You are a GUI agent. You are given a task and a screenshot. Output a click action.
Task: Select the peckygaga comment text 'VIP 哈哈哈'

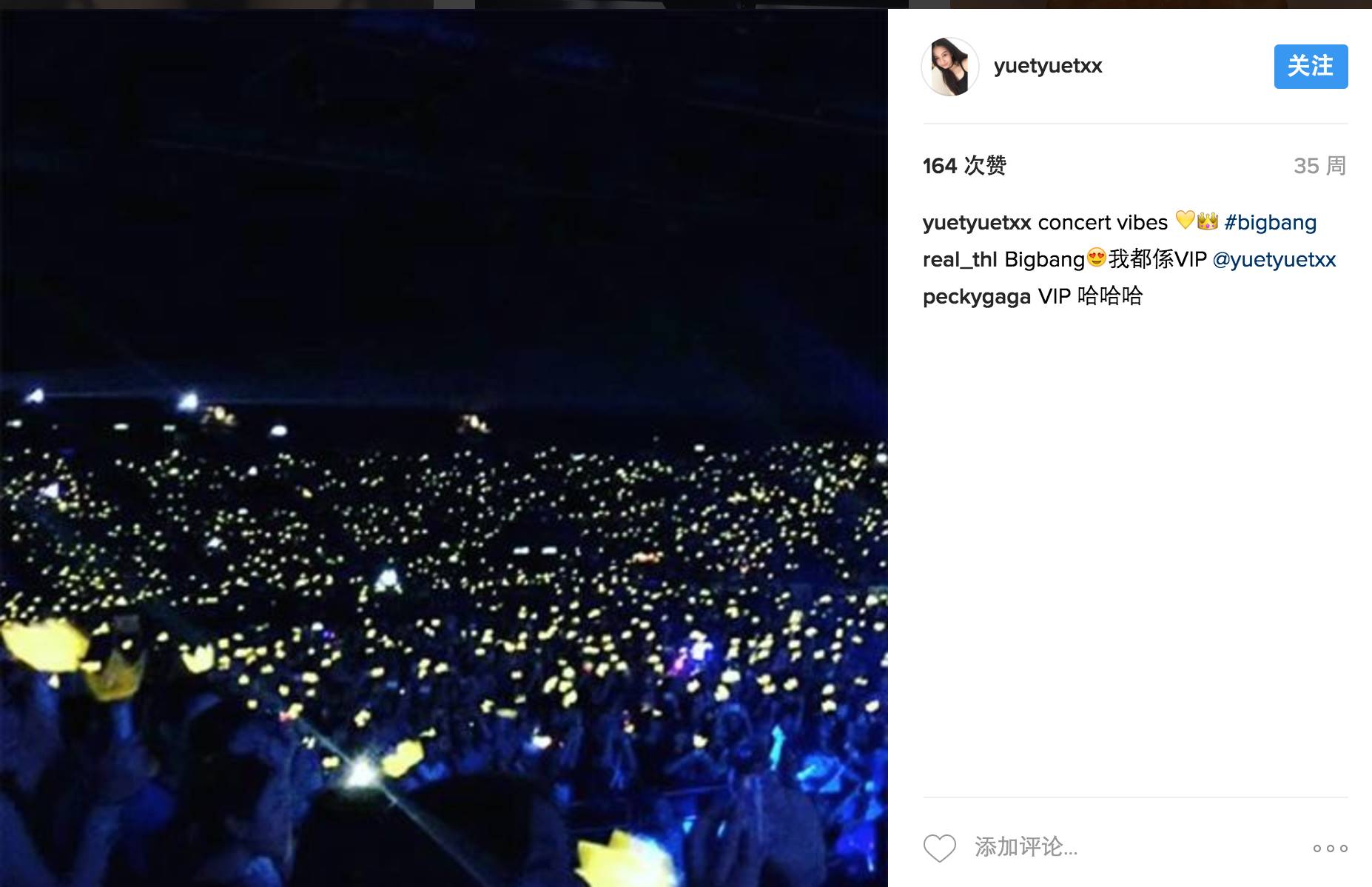[x=1091, y=296]
